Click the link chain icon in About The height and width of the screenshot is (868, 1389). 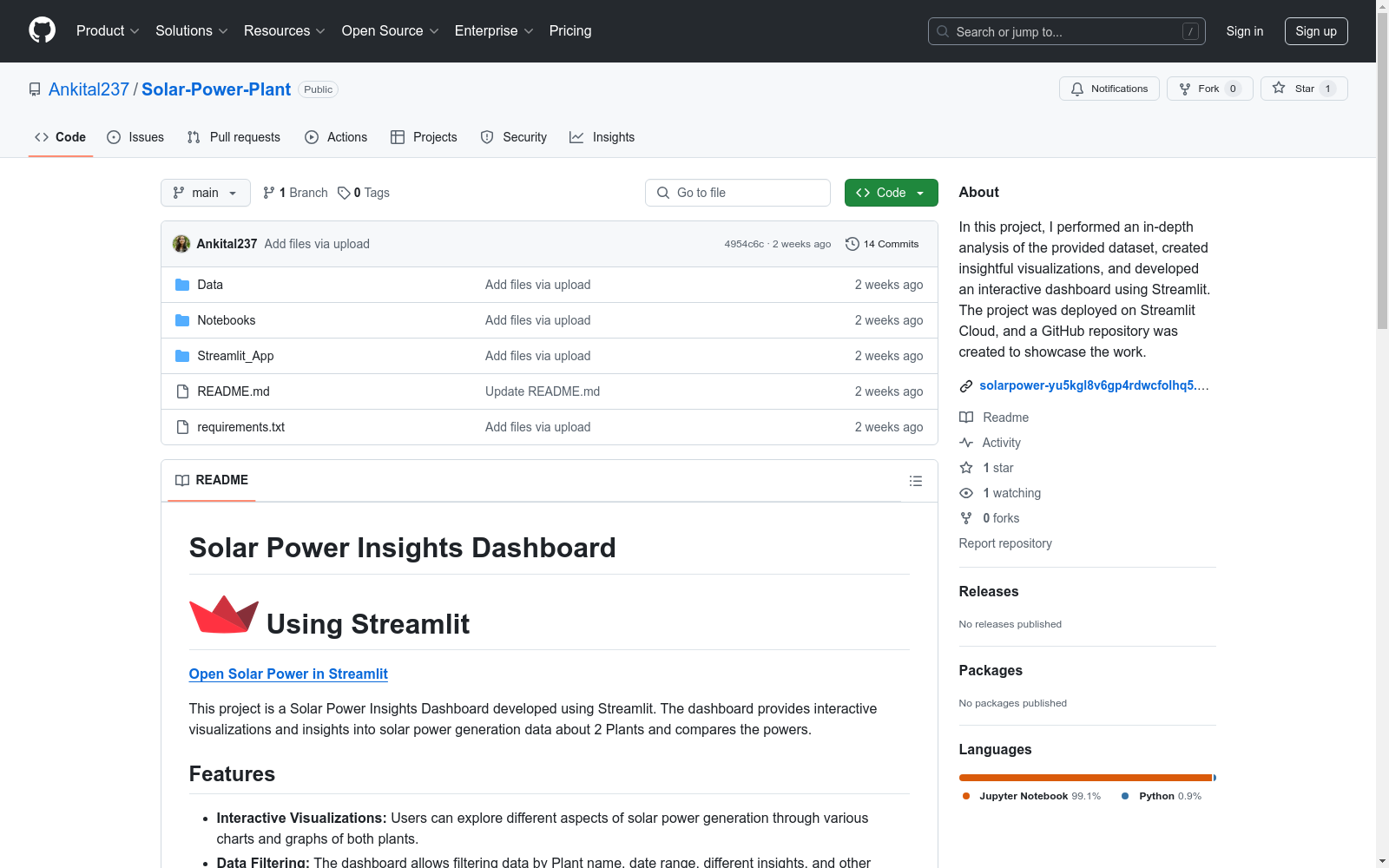tap(966, 386)
